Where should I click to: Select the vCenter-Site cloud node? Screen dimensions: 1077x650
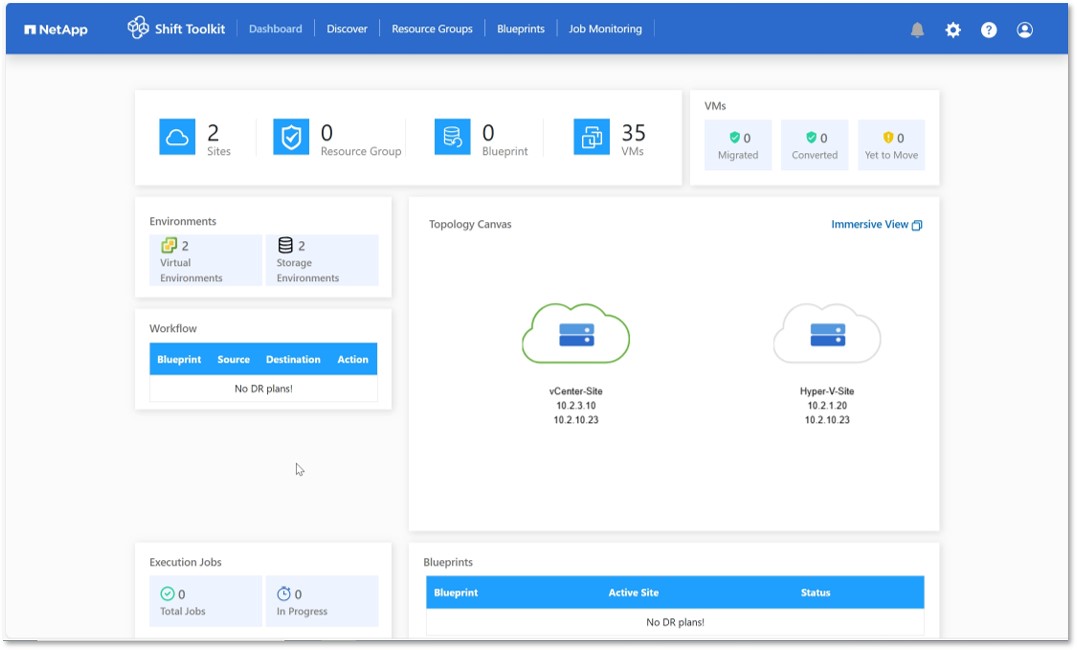click(576, 334)
